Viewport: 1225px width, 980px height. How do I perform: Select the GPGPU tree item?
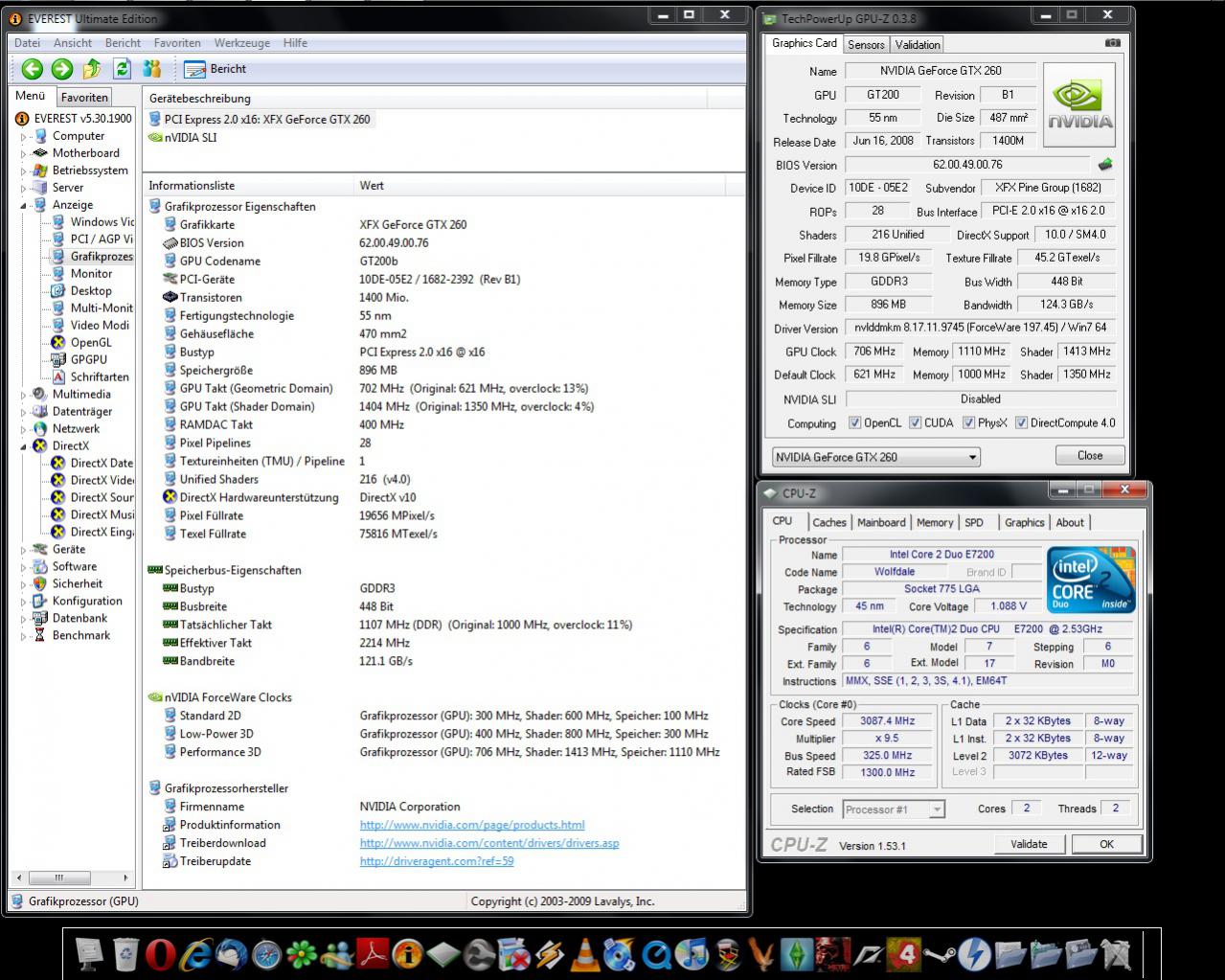pos(89,360)
